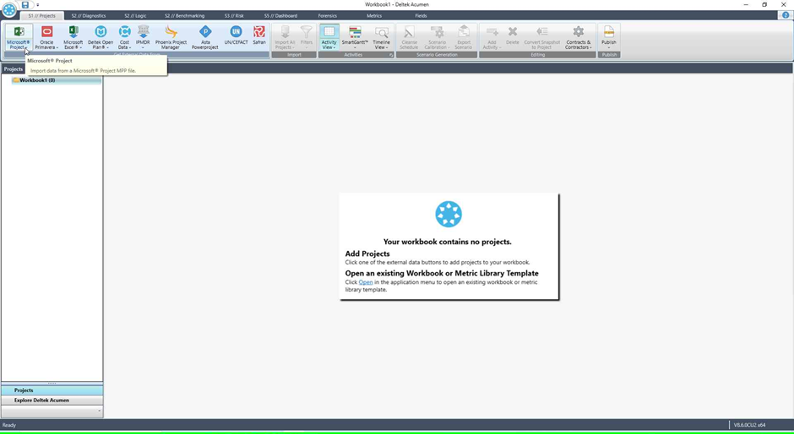Open Contracts & Contractors settings
The height and width of the screenshot is (434, 794).
click(x=578, y=37)
